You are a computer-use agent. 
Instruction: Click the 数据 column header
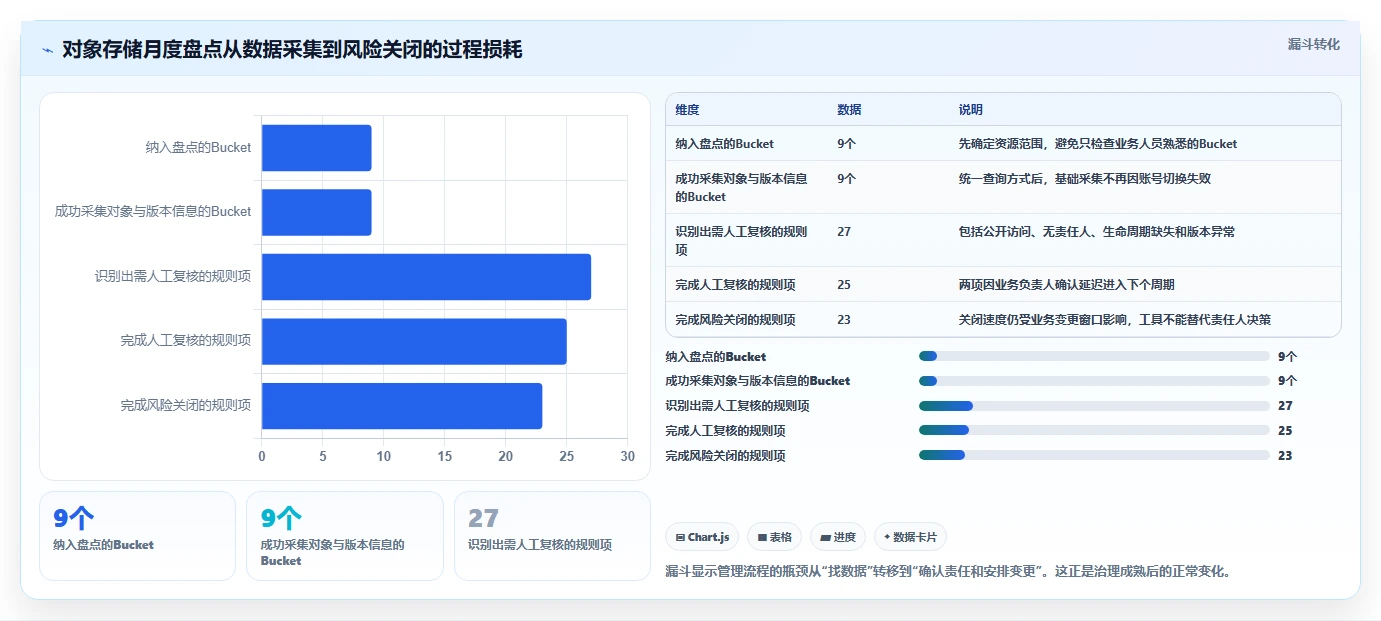pyautogui.click(x=849, y=110)
